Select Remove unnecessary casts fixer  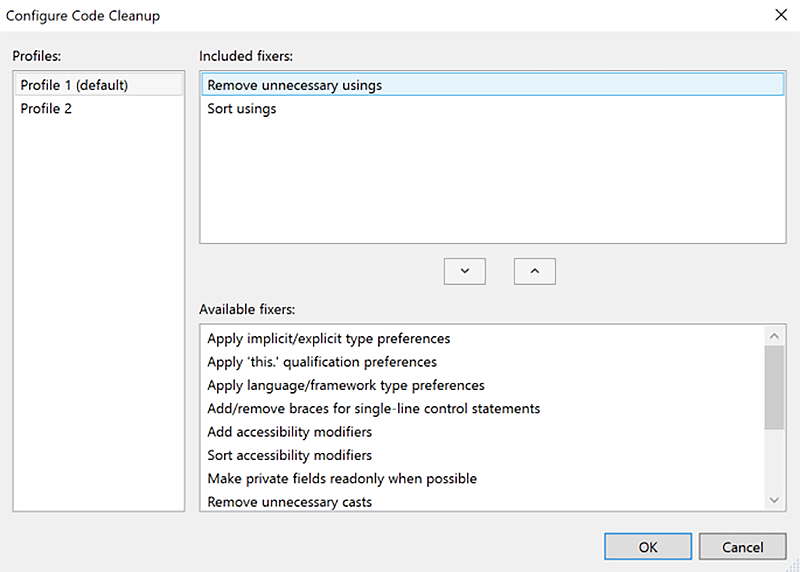point(289,501)
